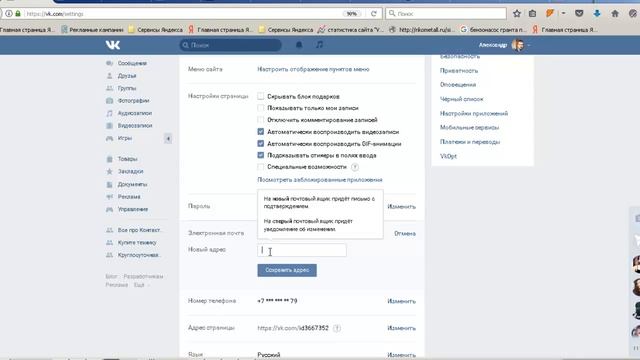
Task: Open Чёрный список settings tab
Action: 462,99
